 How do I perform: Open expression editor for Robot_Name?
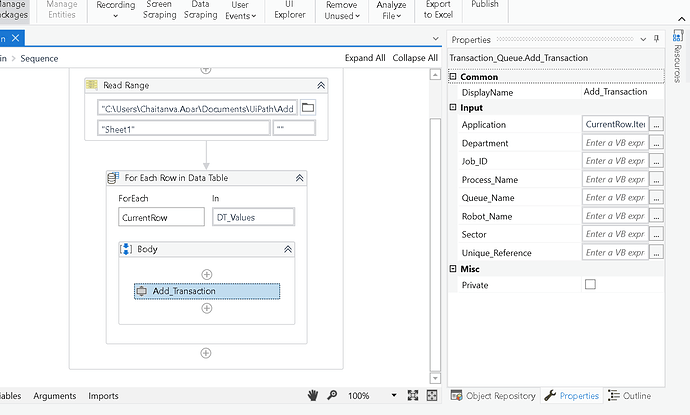[x=656, y=216]
